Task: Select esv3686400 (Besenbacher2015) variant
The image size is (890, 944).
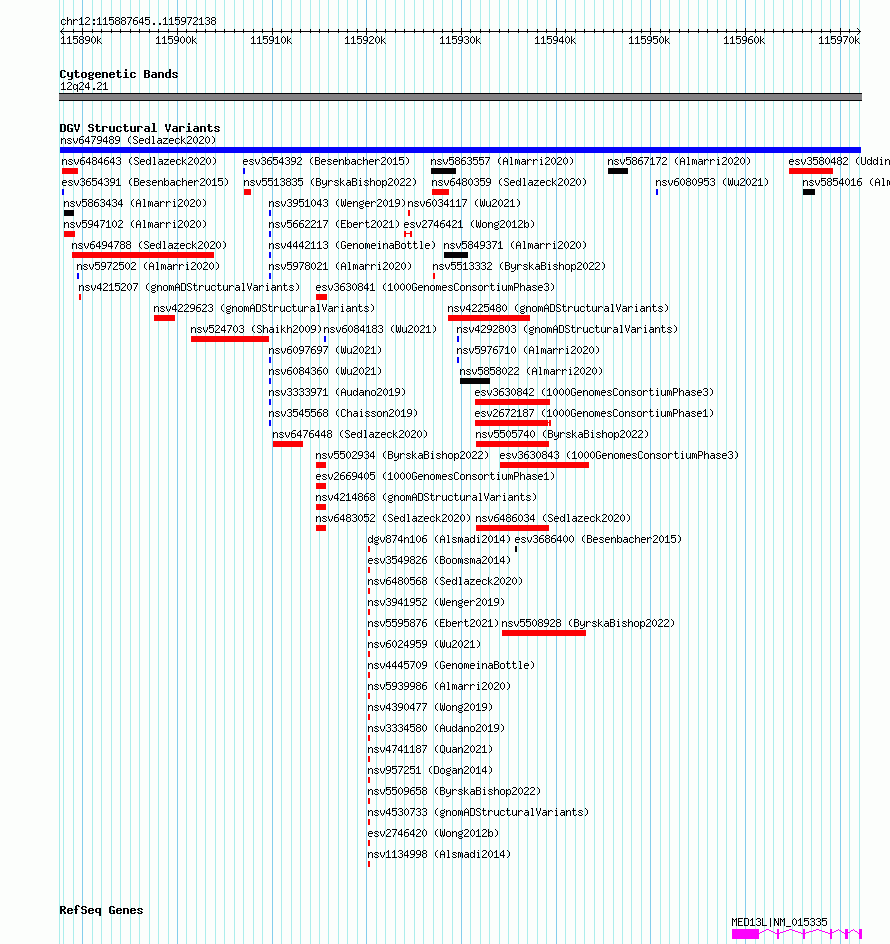Action: [x=598, y=541]
